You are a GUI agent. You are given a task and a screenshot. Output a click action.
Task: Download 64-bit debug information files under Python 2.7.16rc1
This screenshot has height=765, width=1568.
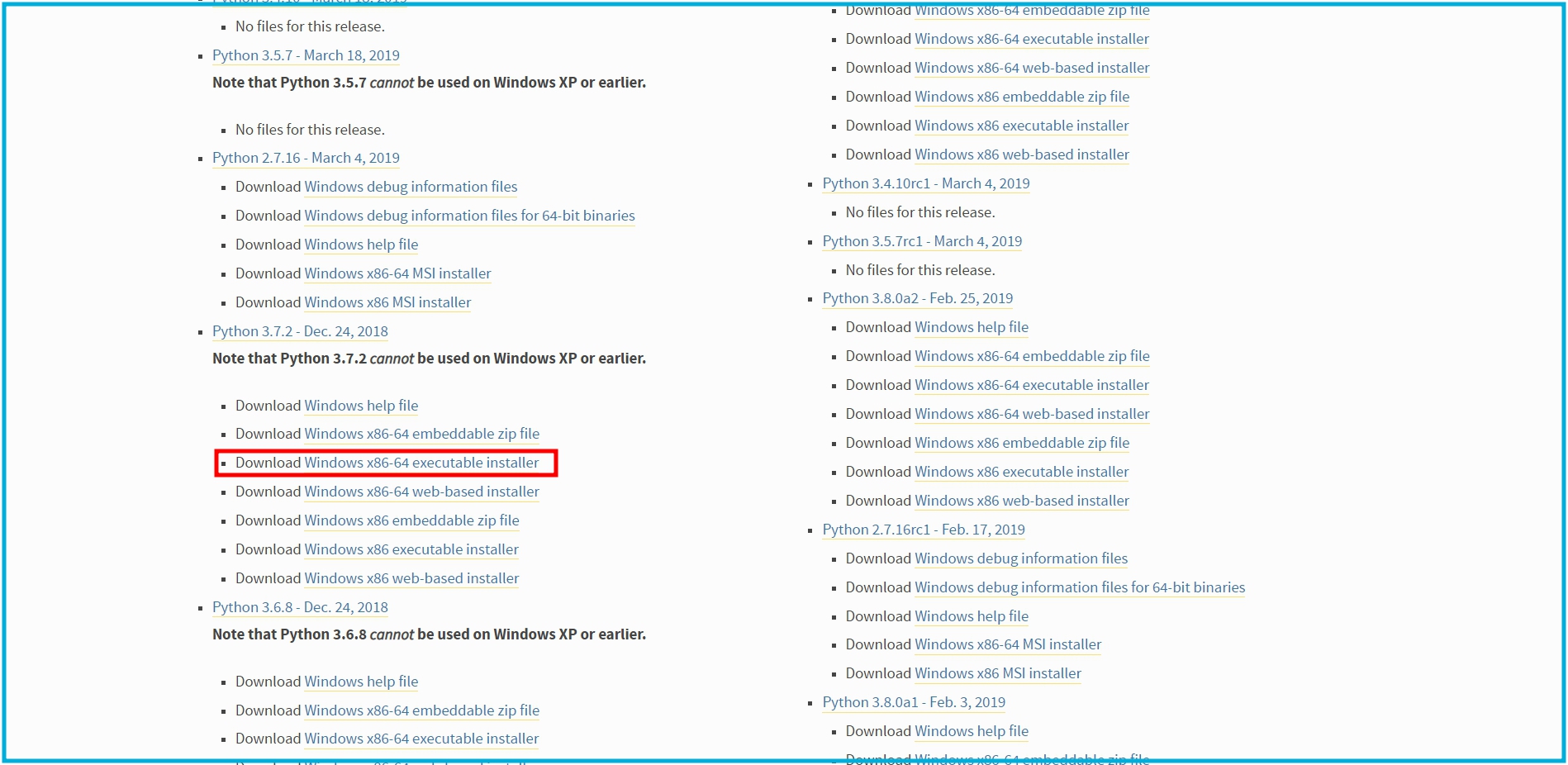coord(1080,587)
